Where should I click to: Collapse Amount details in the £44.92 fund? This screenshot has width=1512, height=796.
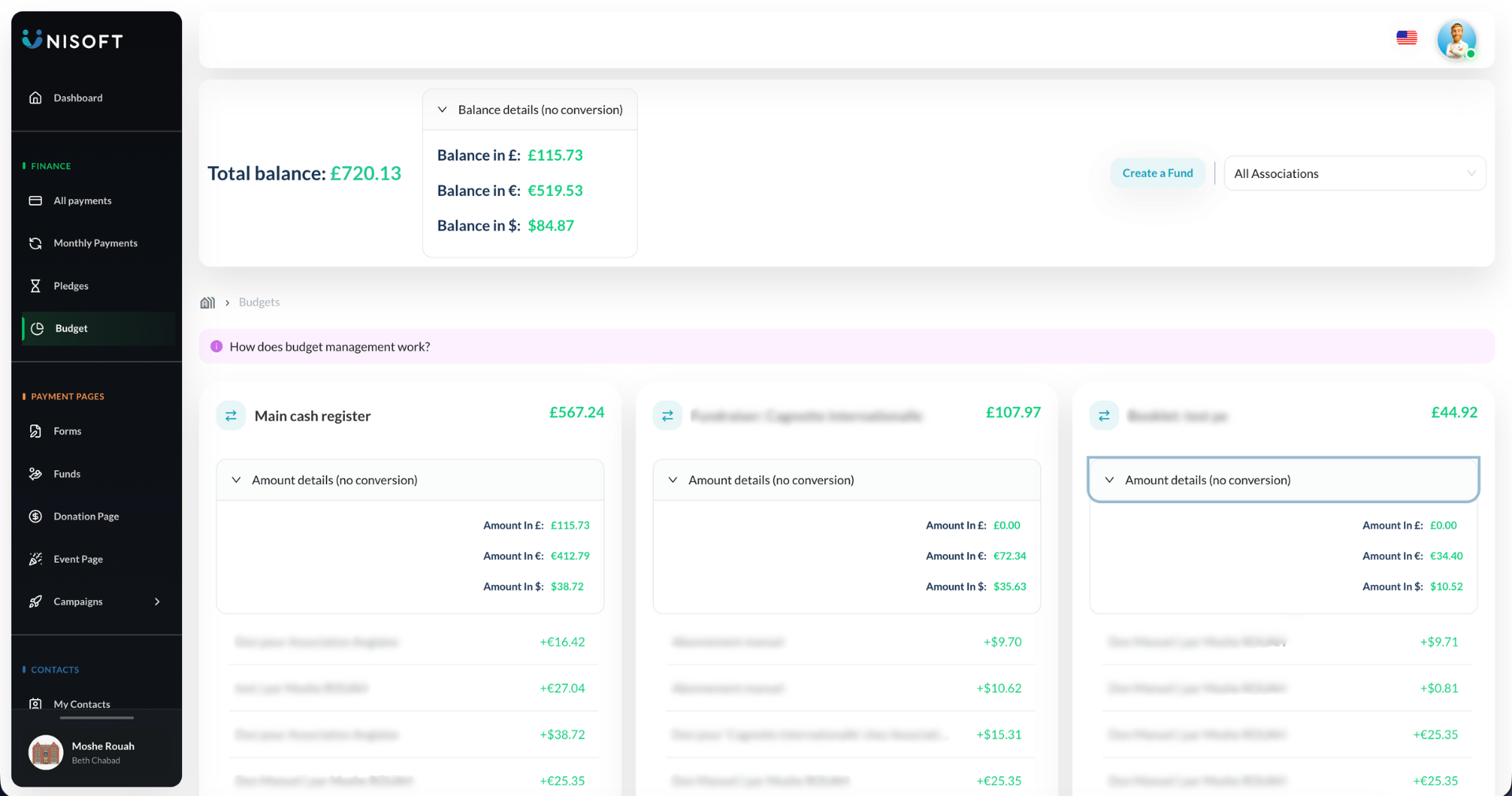1110,480
